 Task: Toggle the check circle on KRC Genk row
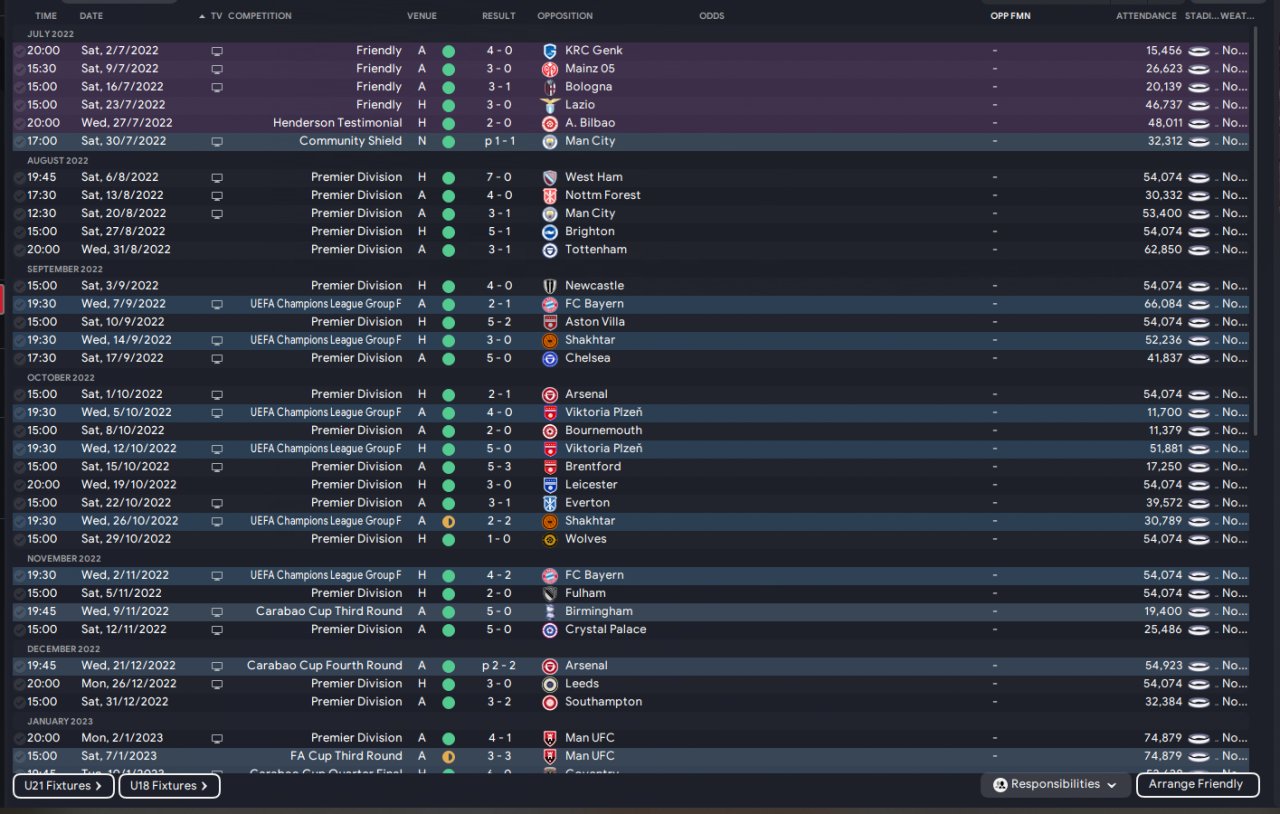coord(19,51)
